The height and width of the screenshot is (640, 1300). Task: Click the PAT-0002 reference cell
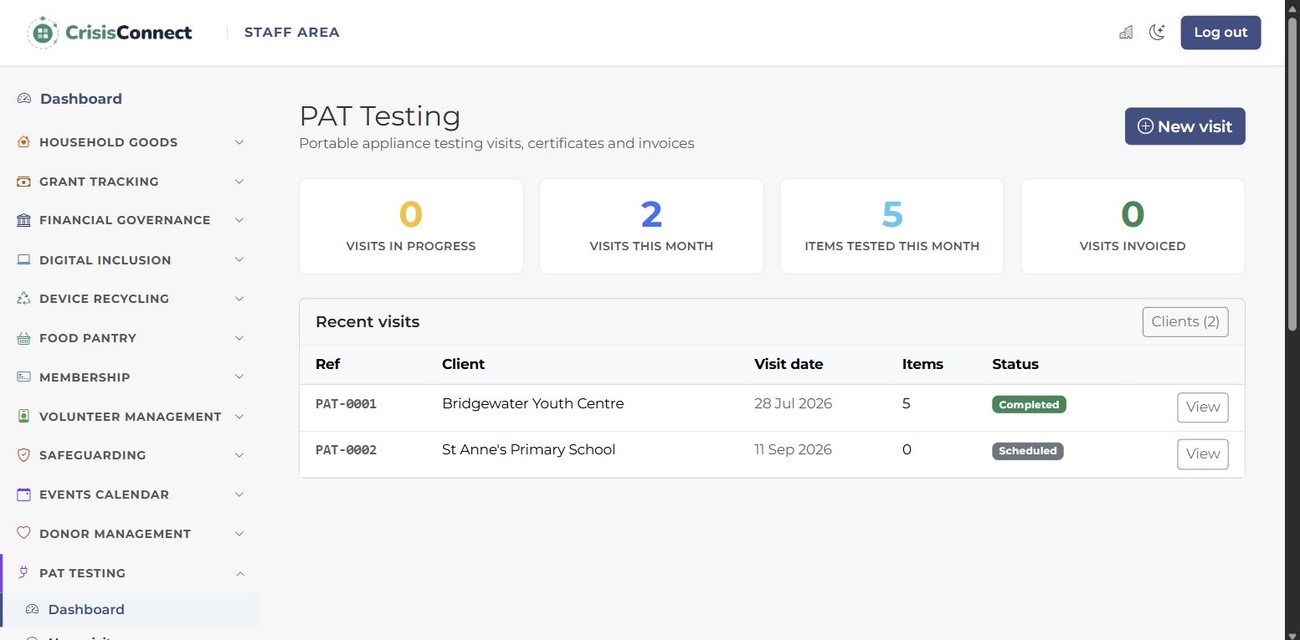tap(346, 450)
